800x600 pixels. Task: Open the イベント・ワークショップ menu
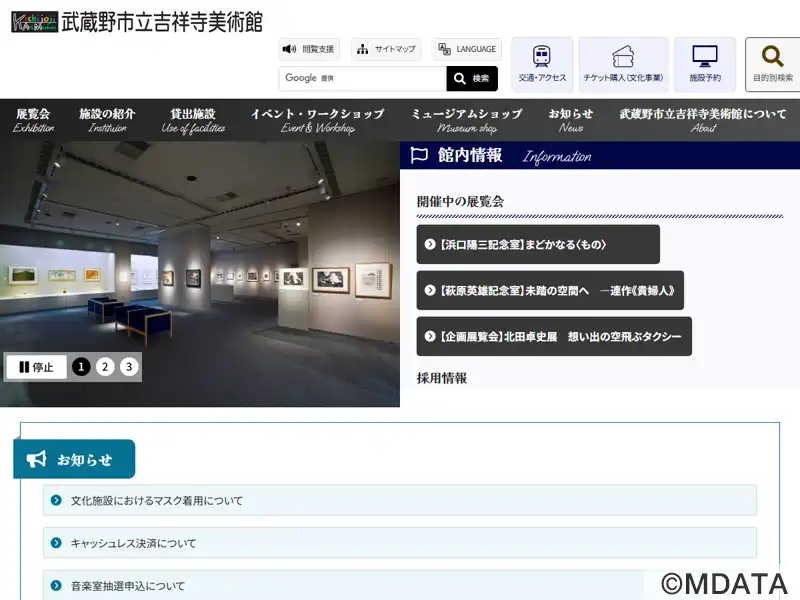(317, 120)
